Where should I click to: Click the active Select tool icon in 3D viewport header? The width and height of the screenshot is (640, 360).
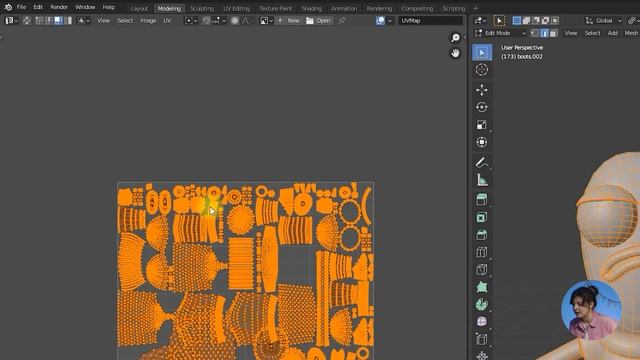click(x=499, y=20)
